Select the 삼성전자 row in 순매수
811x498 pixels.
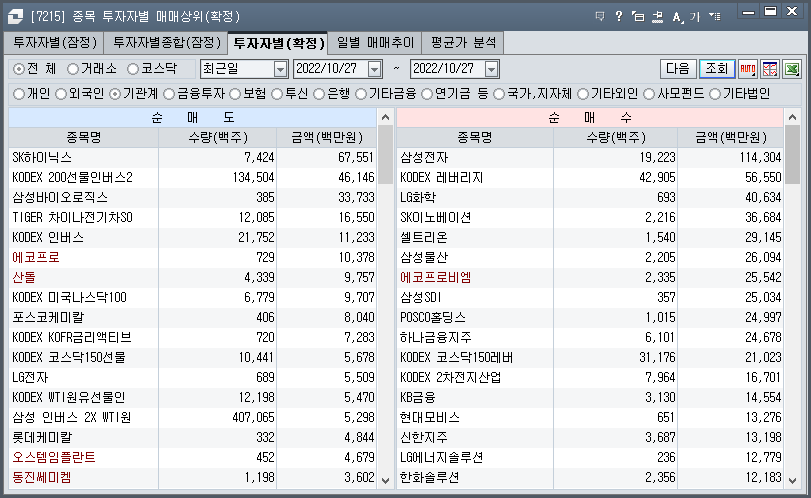[590, 157]
